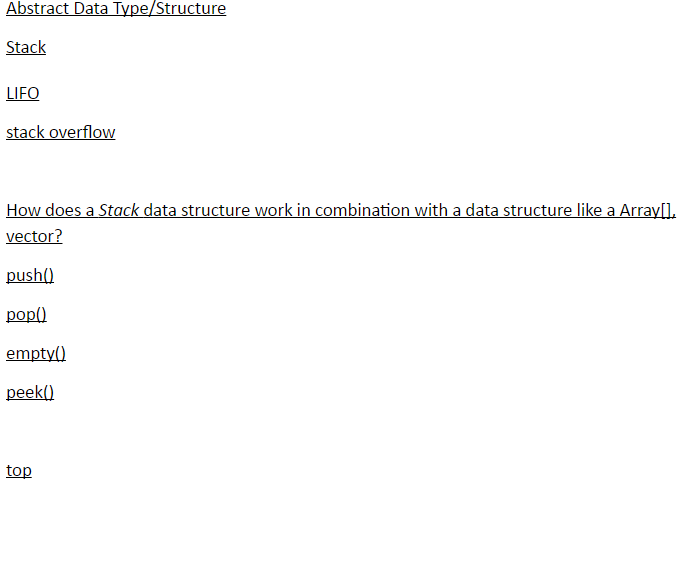Open the Abstract Data Type/Structure link
The height and width of the screenshot is (582, 696).
116,9
